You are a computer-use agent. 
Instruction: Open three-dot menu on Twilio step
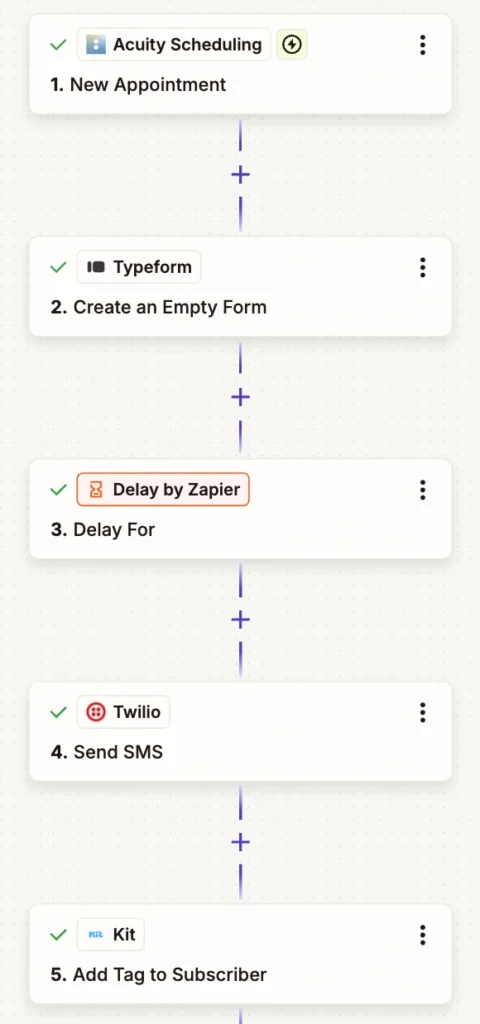[x=423, y=712]
